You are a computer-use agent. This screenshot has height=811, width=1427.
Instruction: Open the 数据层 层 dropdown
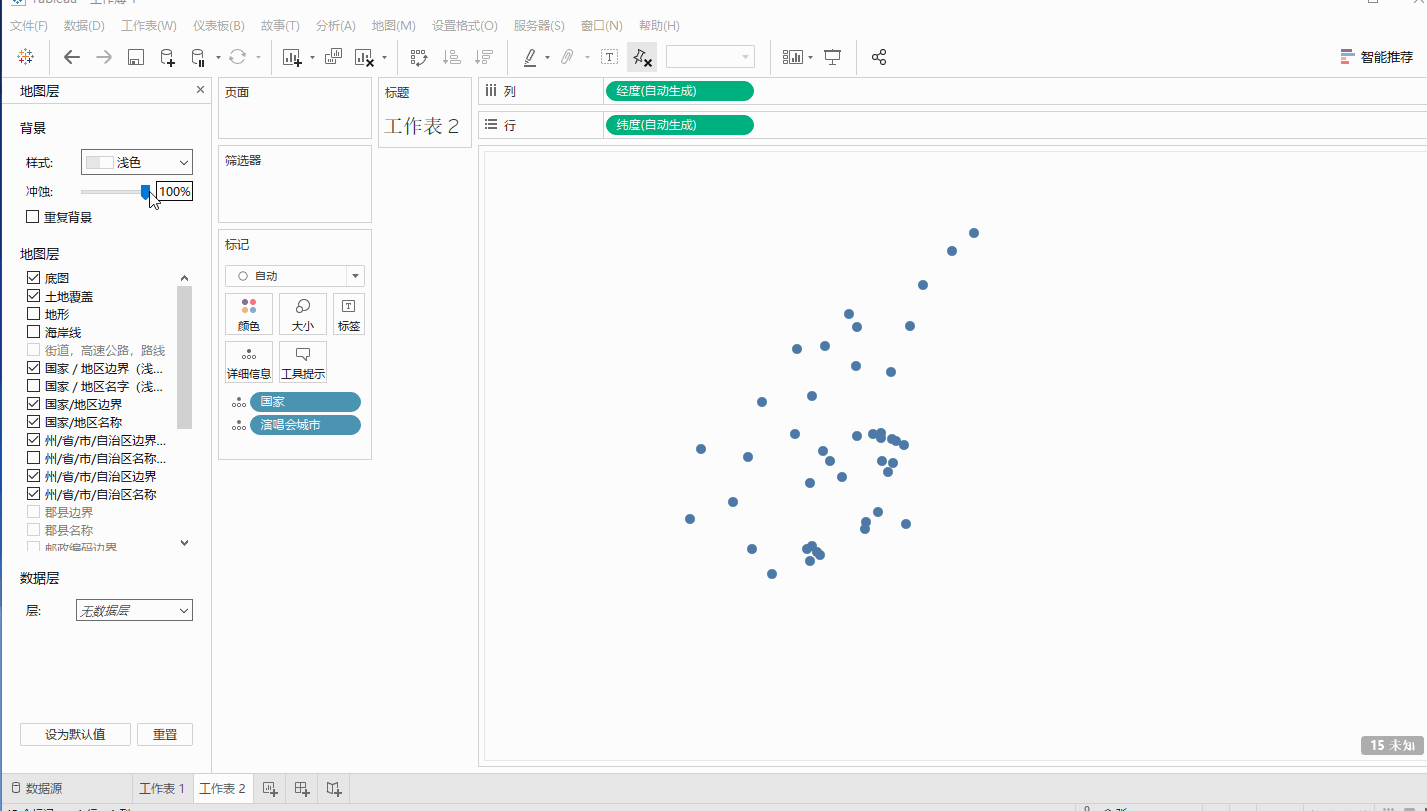click(x=134, y=610)
